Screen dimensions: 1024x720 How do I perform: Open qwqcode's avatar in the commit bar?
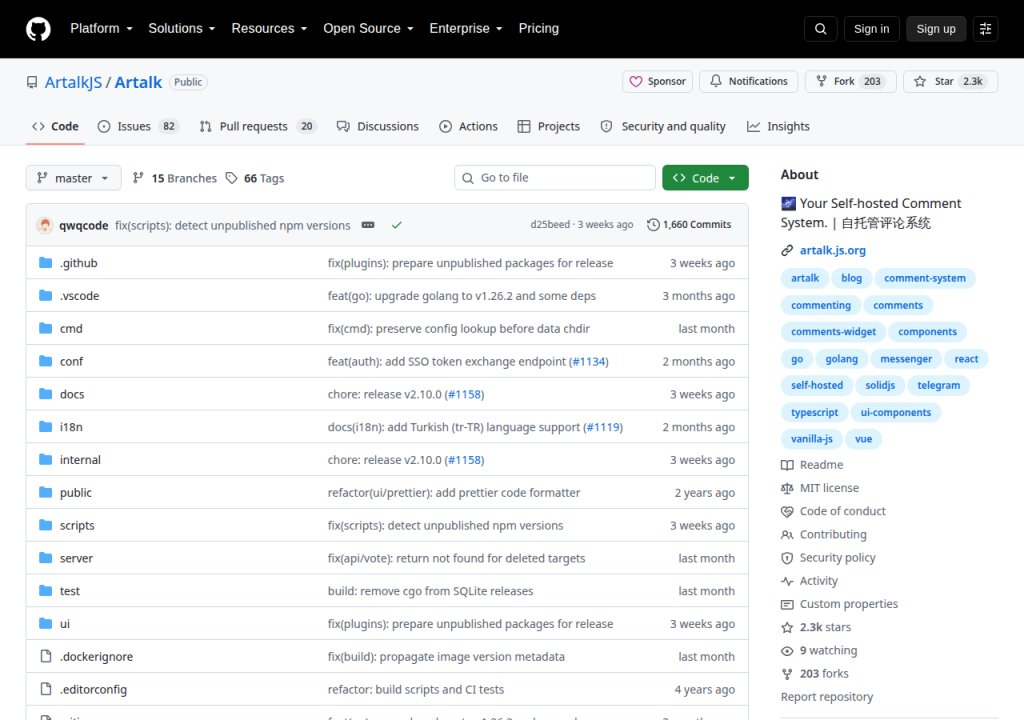pos(44,225)
